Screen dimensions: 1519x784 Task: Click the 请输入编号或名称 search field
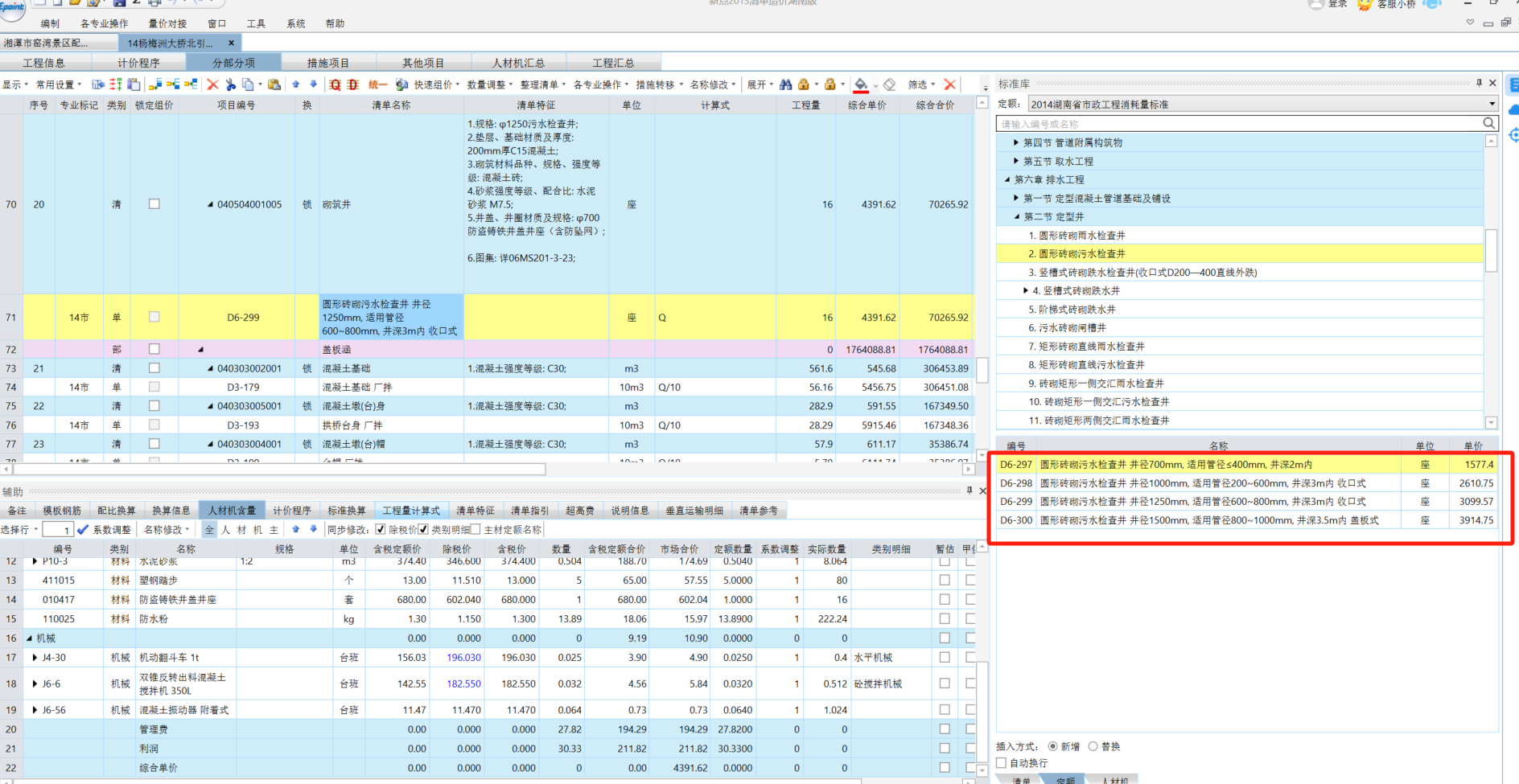1239,123
